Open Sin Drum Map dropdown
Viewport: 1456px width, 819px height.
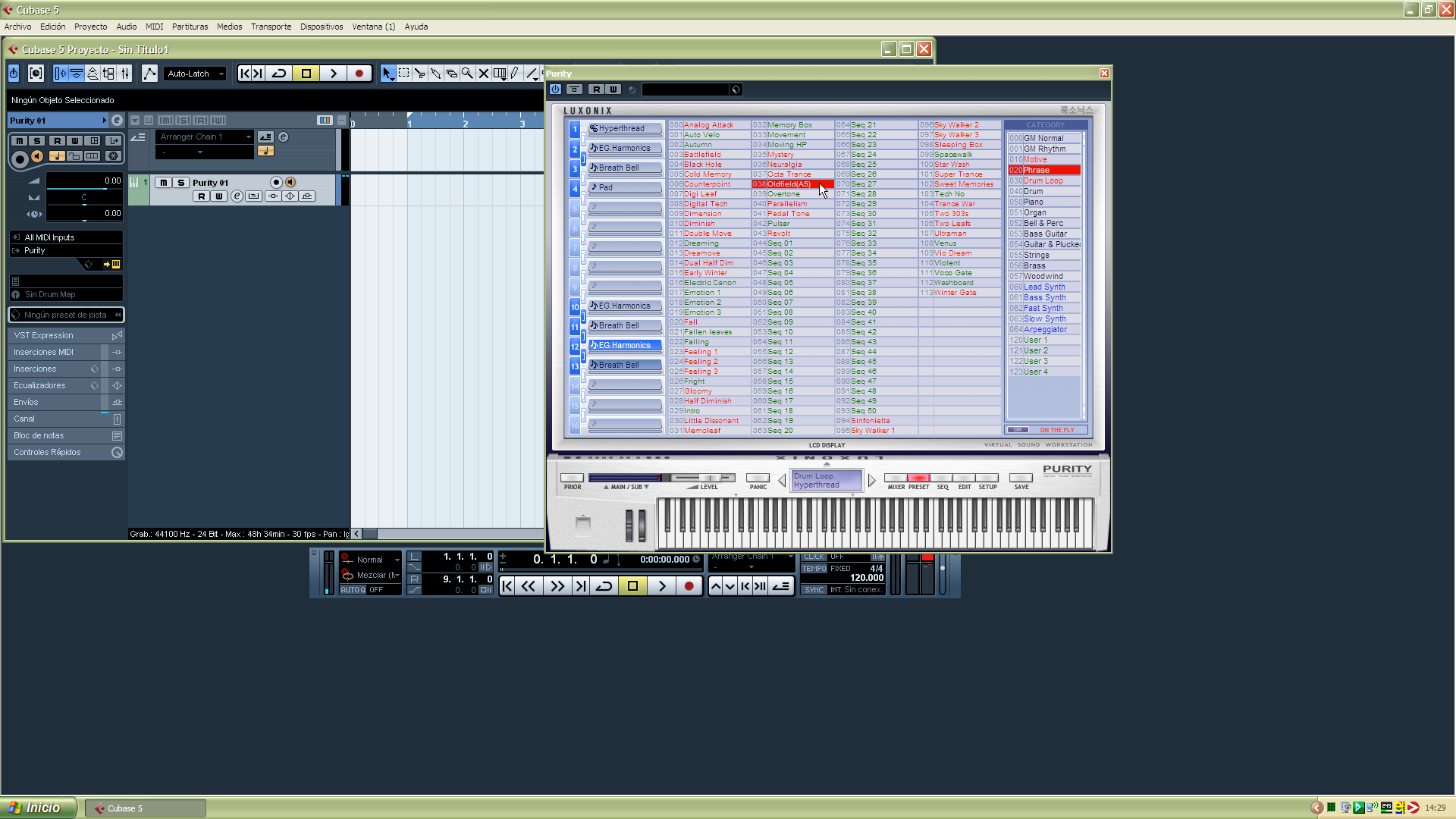pyautogui.click(x=66, y=294)
